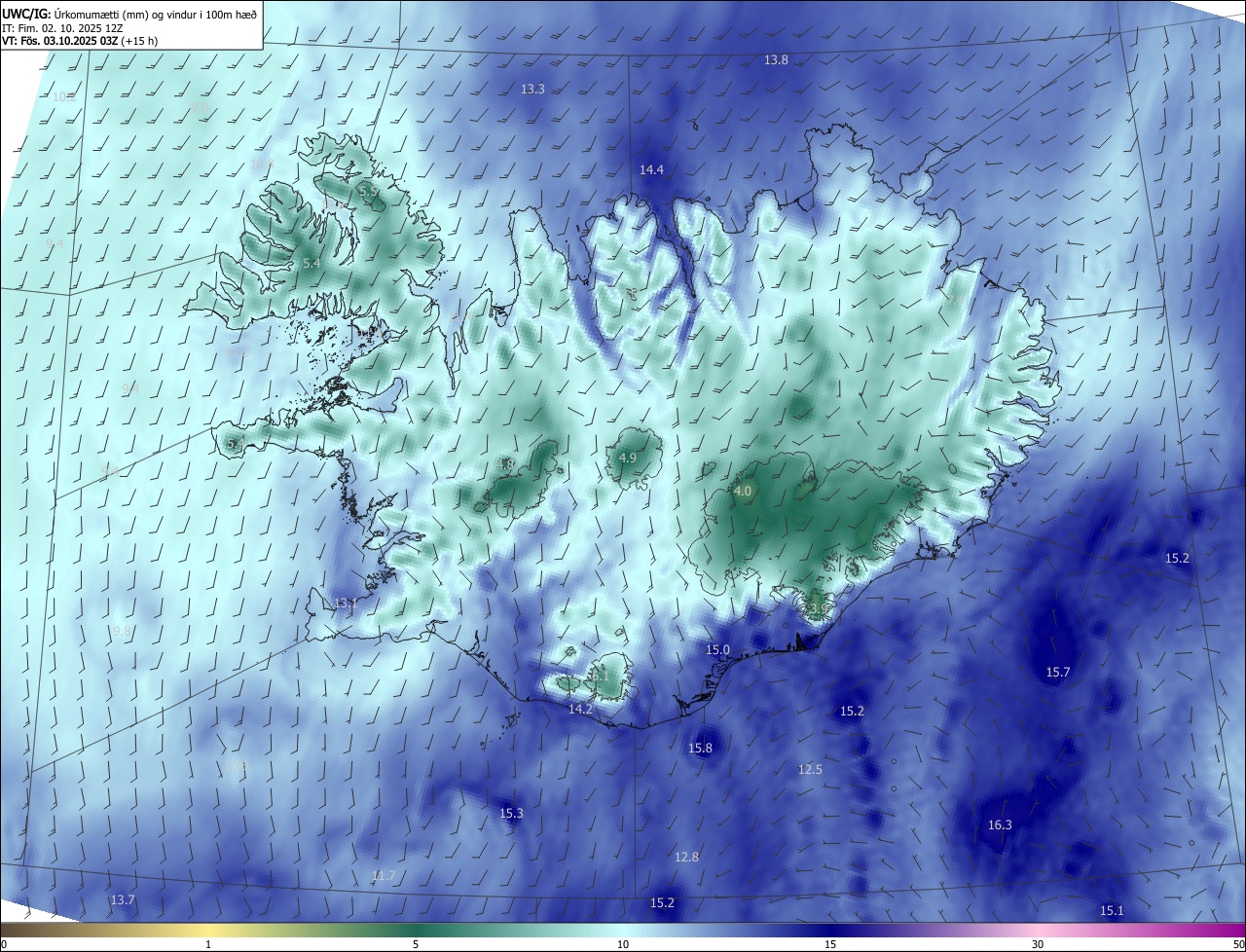
Task: Select the 13.3 value label on the map
Action: click(x=532, y=90)
